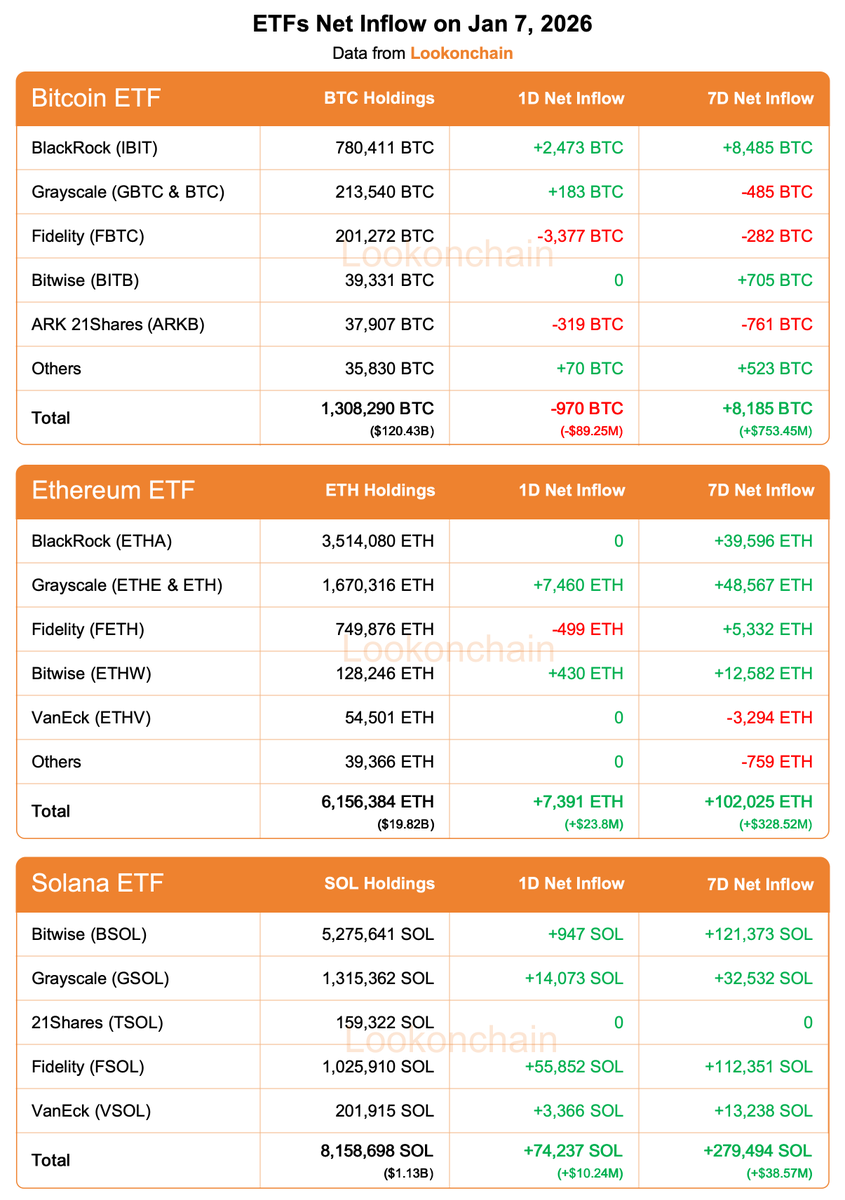Select the BlackRock (IBIT) row label

pyautogui.click(x=95, y=148)
